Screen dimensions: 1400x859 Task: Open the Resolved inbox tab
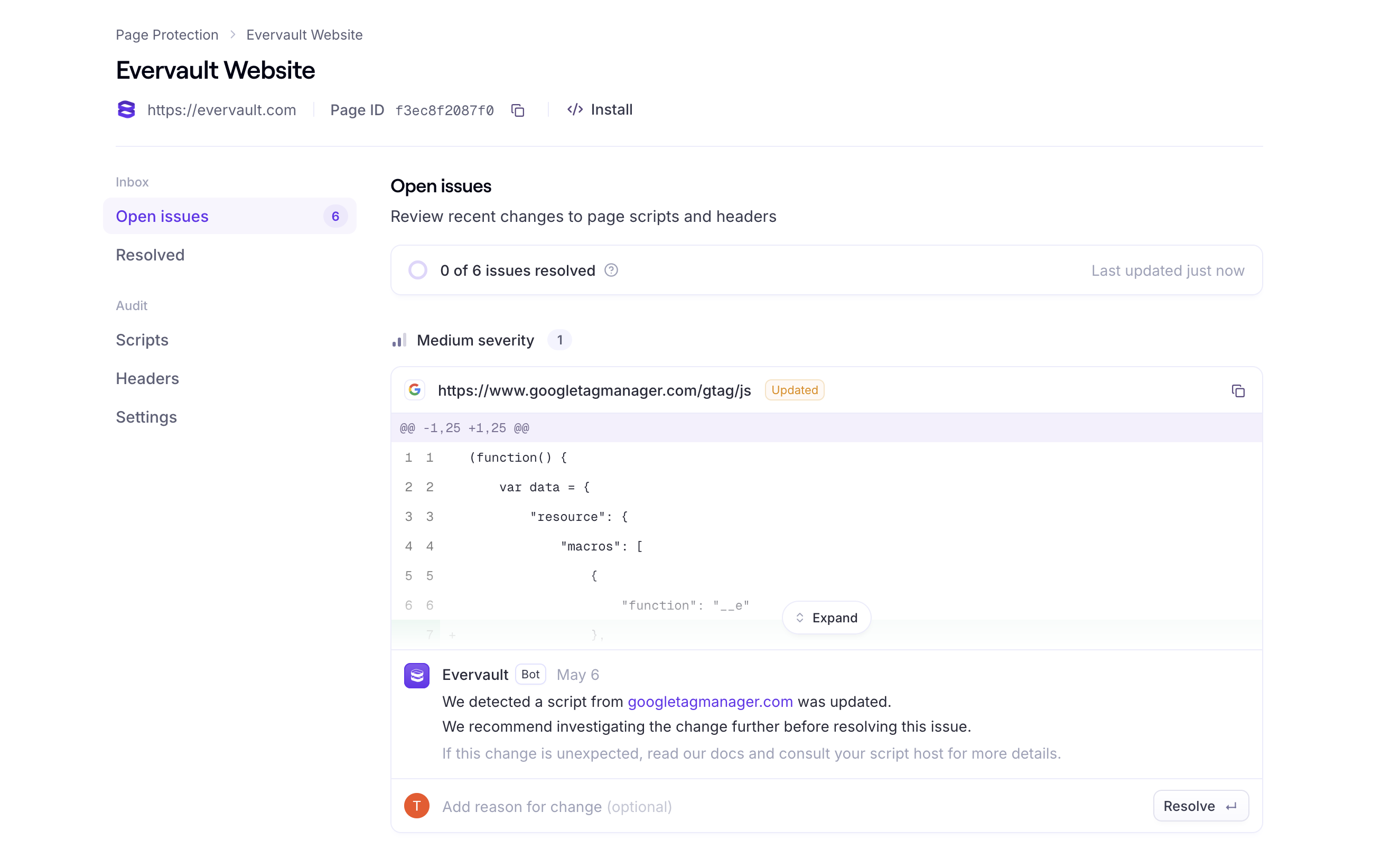(150, 255)
